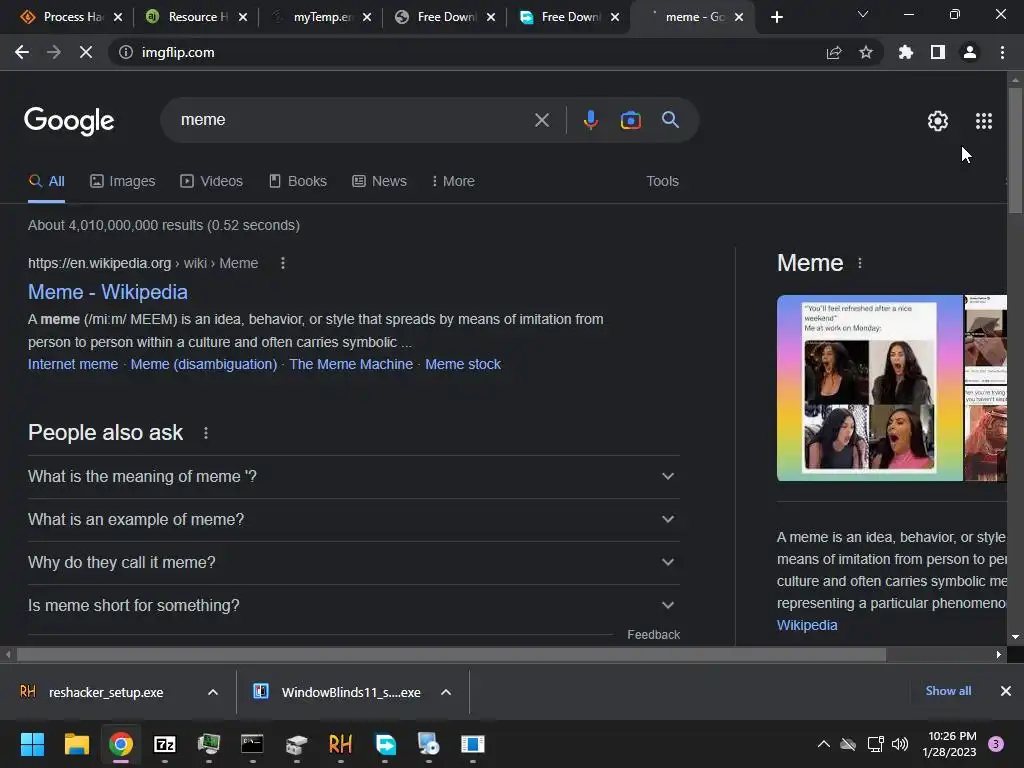This screenshot has width=1024, height=768.
Task: Open reshacker_setup.exe download options
Action: tap(213, 692)
